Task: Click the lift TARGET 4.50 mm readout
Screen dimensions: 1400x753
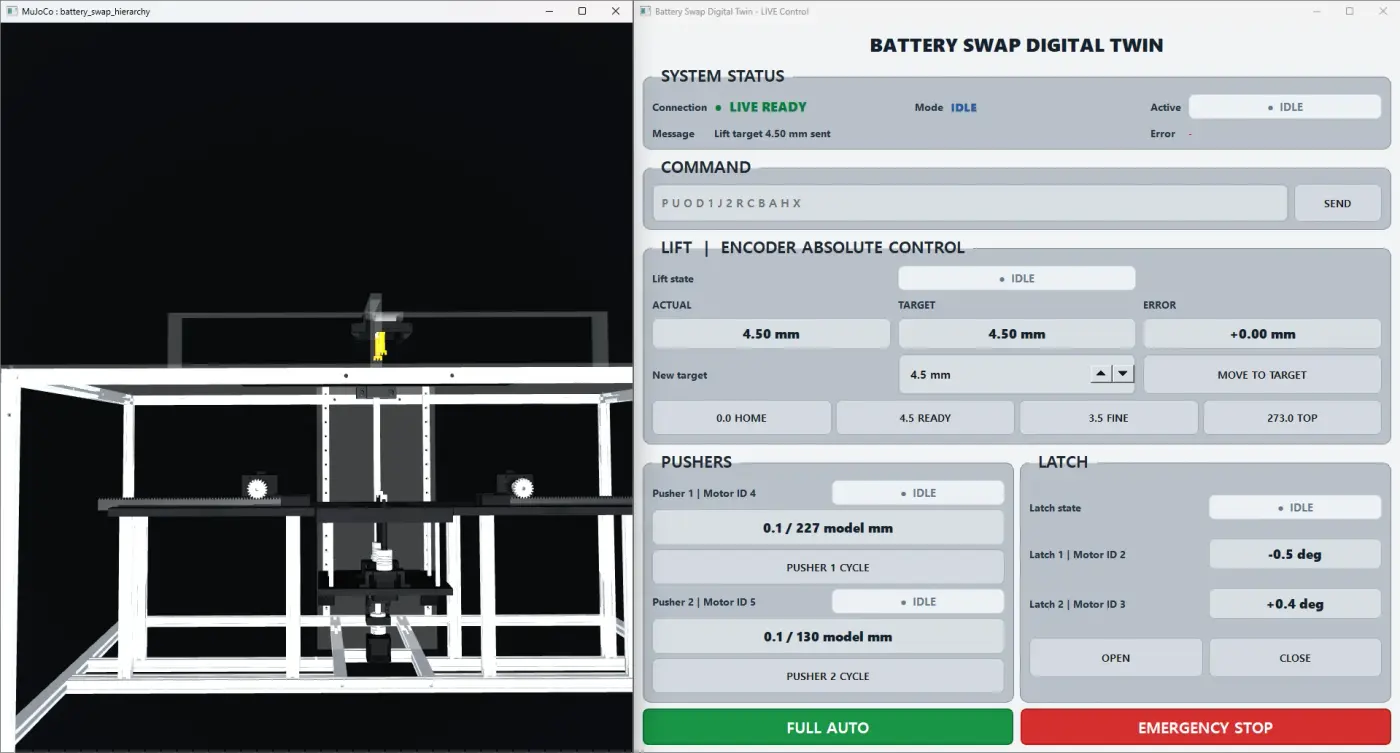Action: [1017, 334]
